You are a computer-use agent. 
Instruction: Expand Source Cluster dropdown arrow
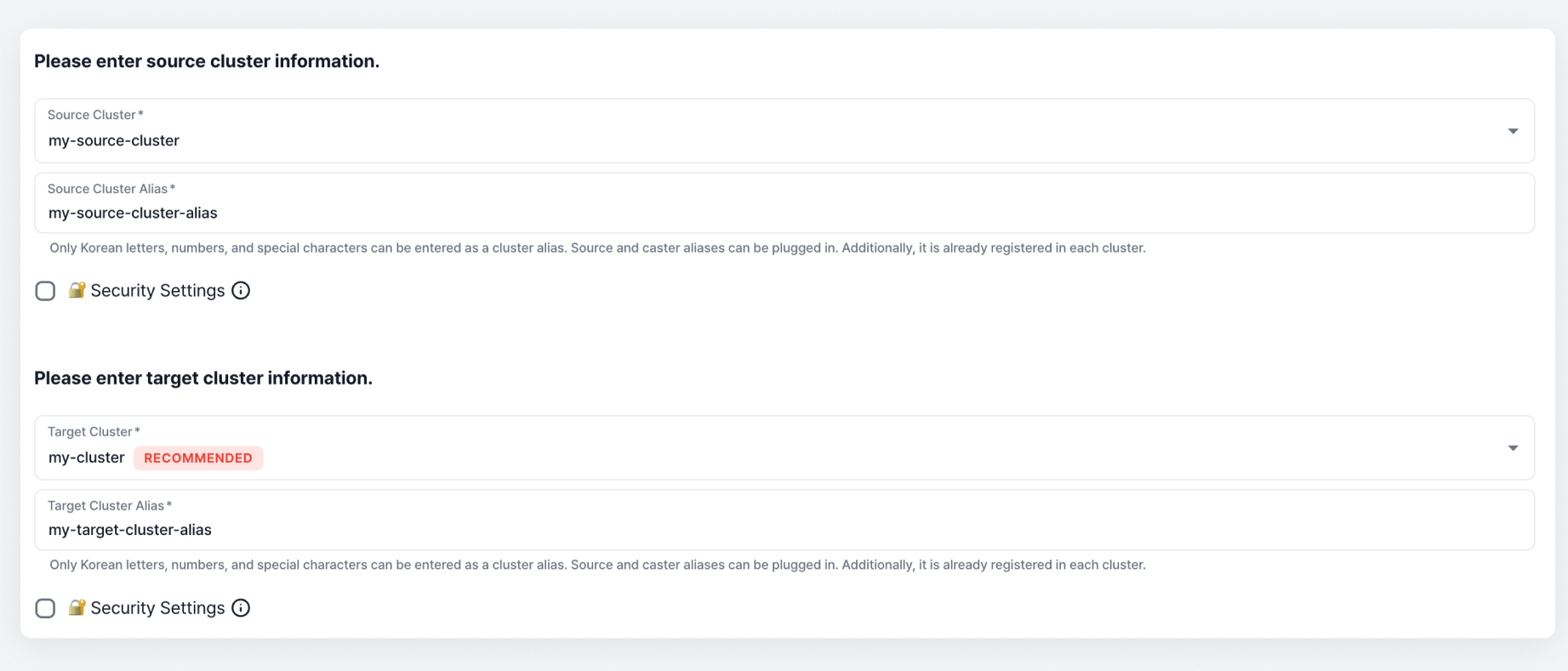coord(1513,131)
